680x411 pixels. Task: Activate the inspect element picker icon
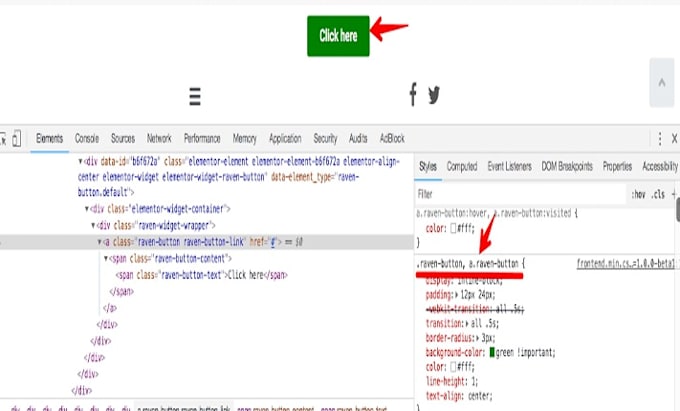click(2, 139)
